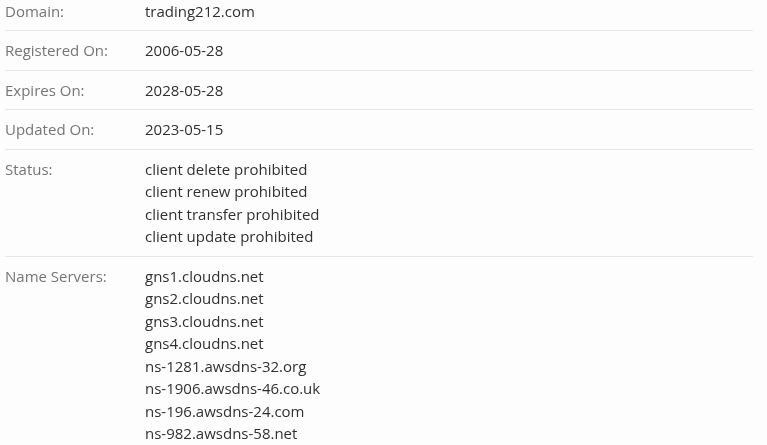Click name server gns4.cloudns.net
The height and width of the screenshot is (445, 767).
204,344
